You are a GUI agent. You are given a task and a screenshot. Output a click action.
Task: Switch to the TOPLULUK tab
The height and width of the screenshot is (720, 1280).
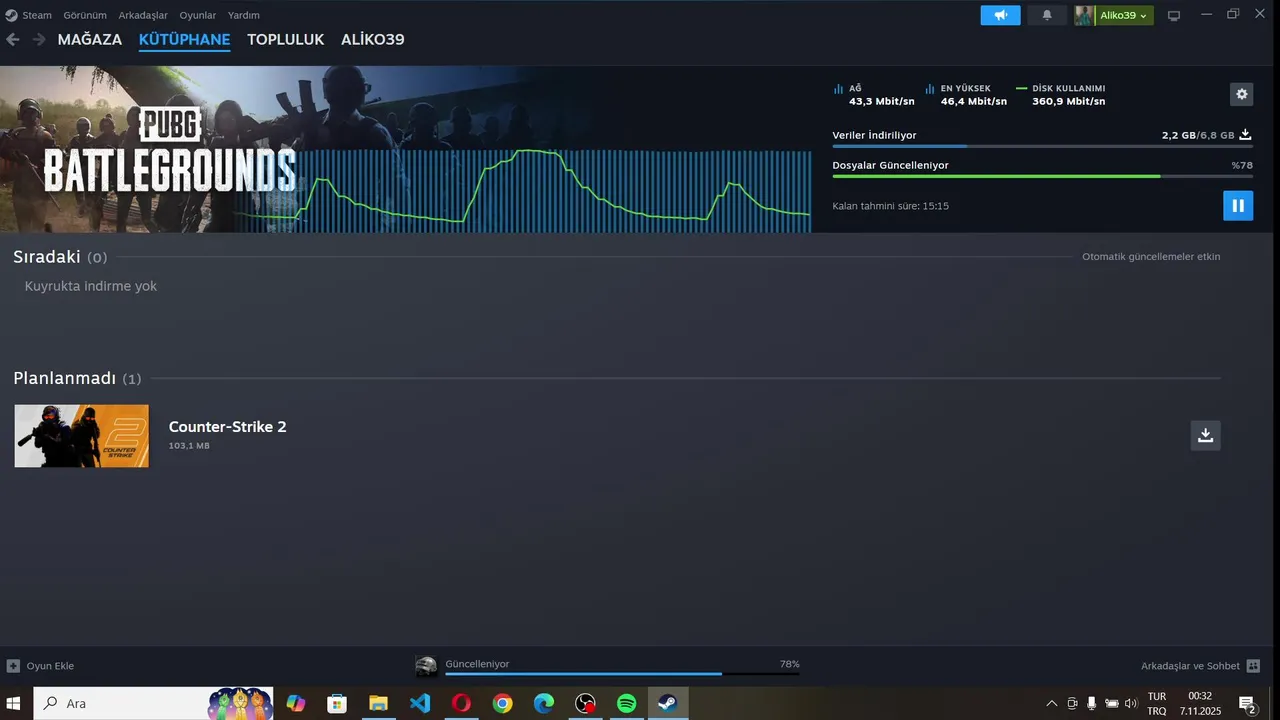pos(286,40)
